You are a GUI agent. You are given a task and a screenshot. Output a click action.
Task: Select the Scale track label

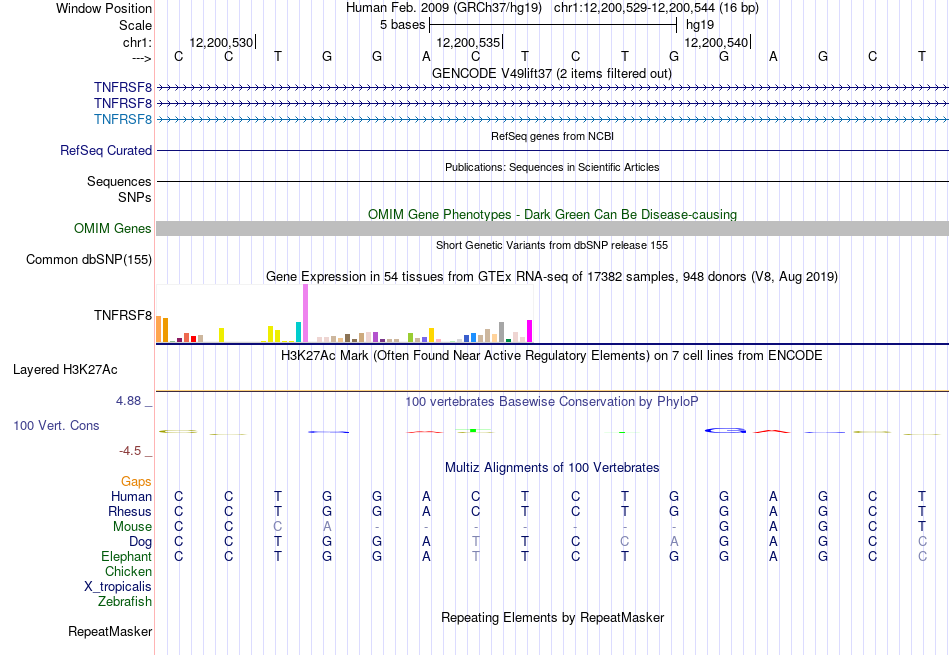(135, 25)
